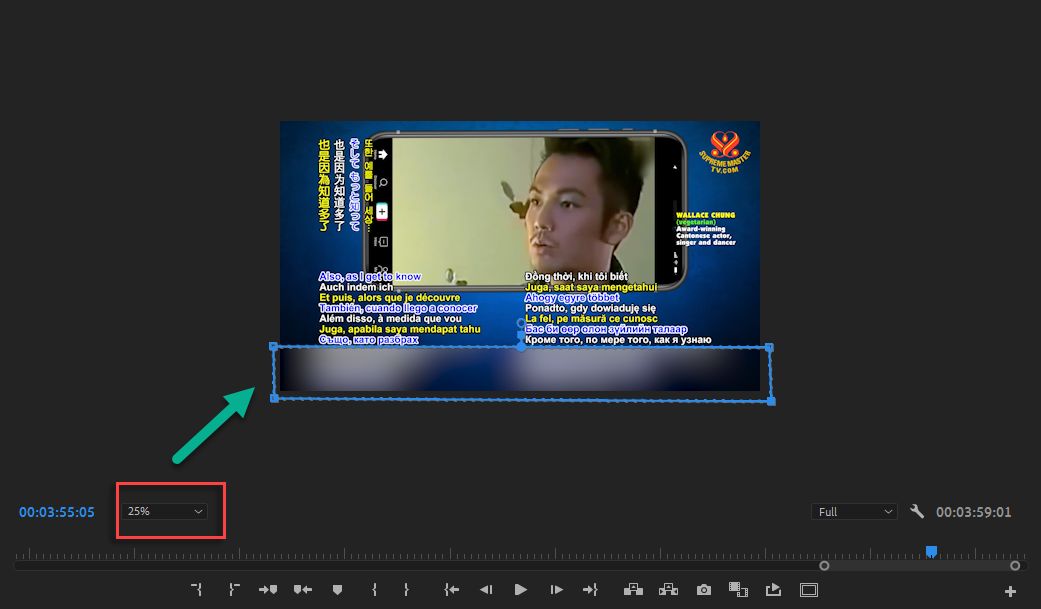Export frame with the camera icon

click(704, 590)
